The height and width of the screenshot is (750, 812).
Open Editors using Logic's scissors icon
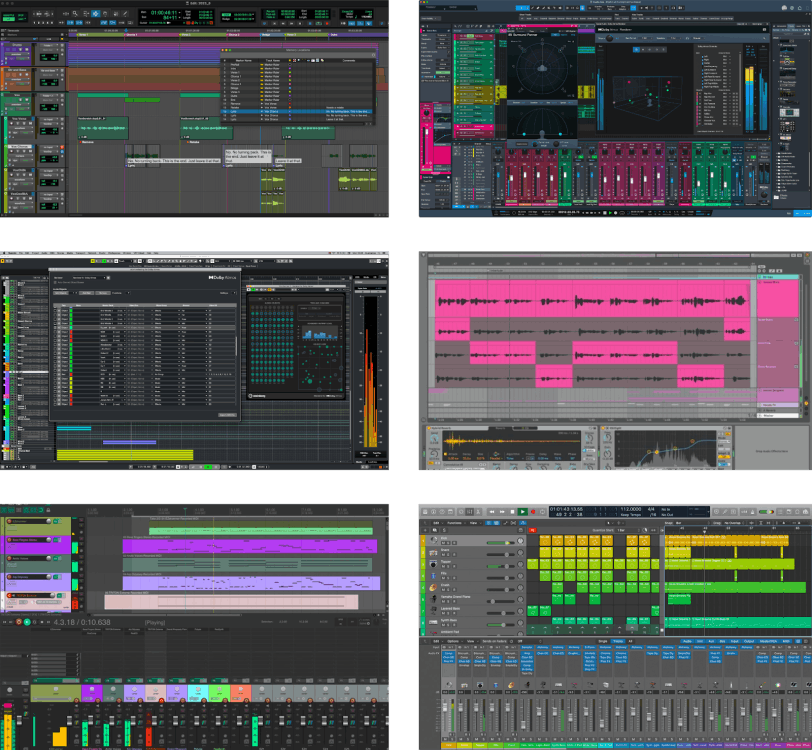coord(478,512)
